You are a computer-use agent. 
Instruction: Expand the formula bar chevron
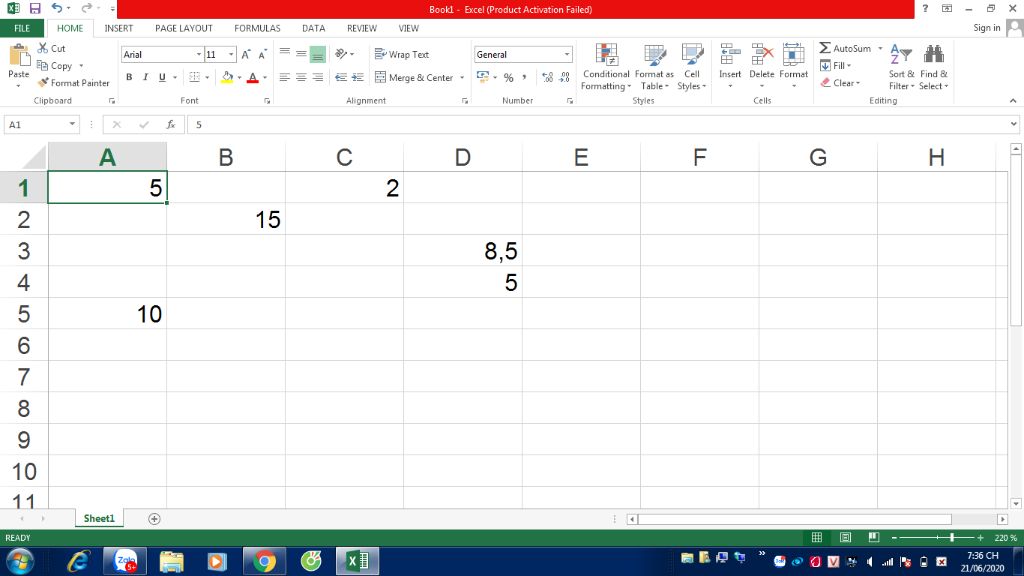click(x=1014, y=124)
